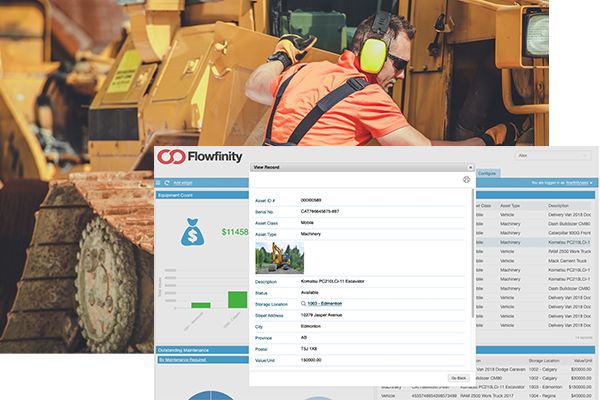The width and height of the screenshot is (600, 400).
Task: Select the RAM 2500 Work Truck row
Action: [534, 251]
